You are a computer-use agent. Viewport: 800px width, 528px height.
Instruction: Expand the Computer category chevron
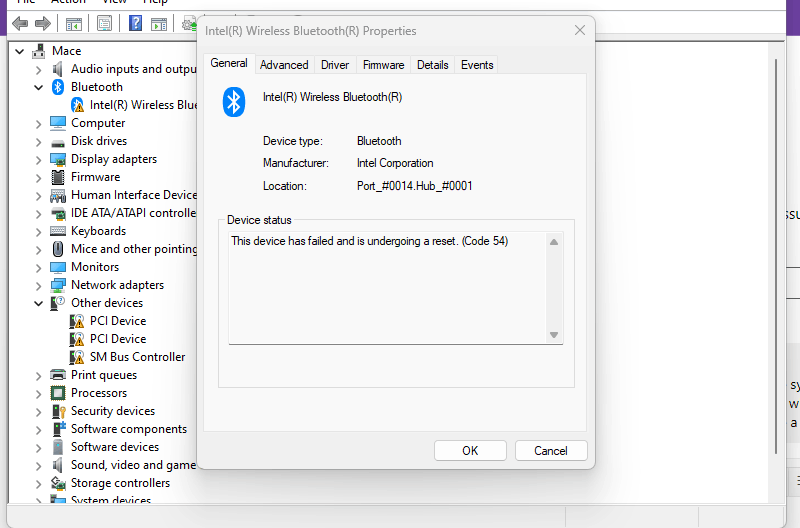pos(39,123)
